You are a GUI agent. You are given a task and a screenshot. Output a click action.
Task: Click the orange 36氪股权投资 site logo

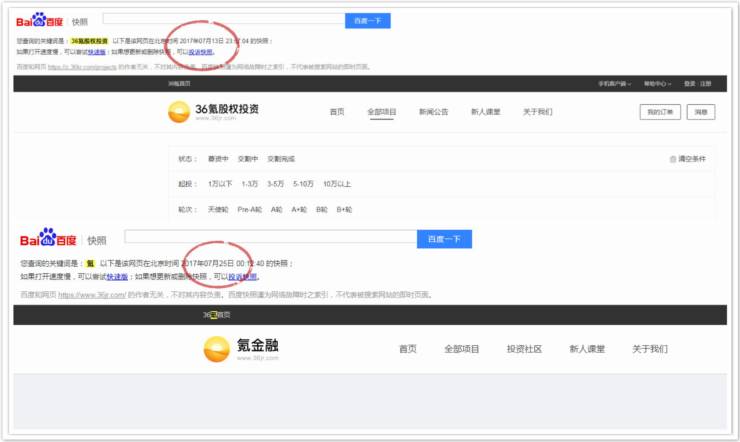point(179,112)
